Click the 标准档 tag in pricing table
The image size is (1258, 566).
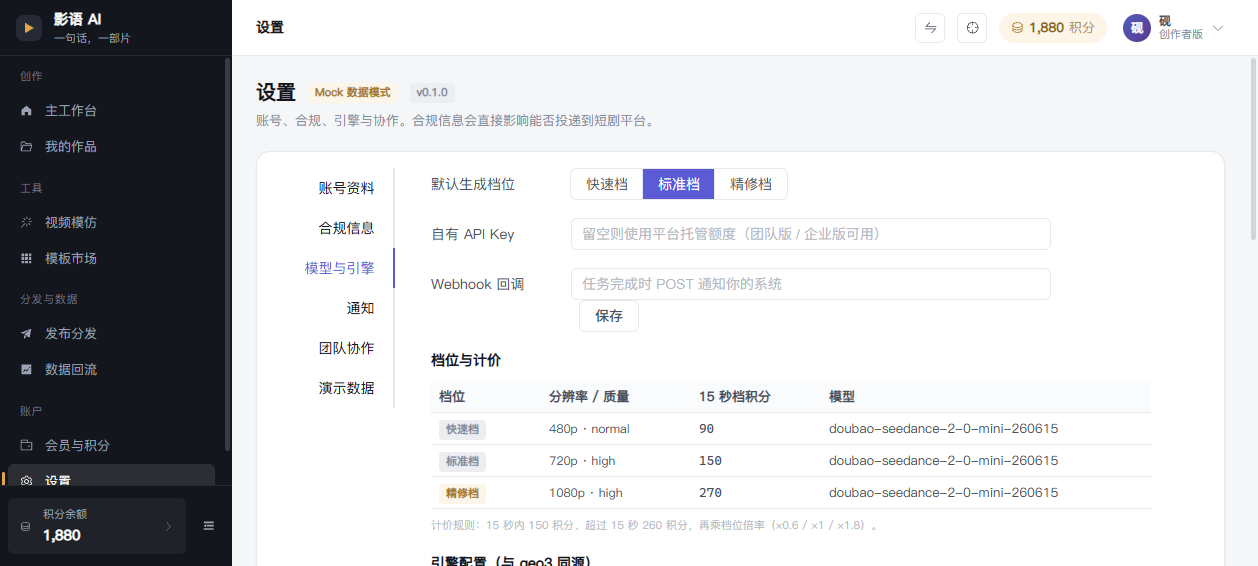coord(462,461)
